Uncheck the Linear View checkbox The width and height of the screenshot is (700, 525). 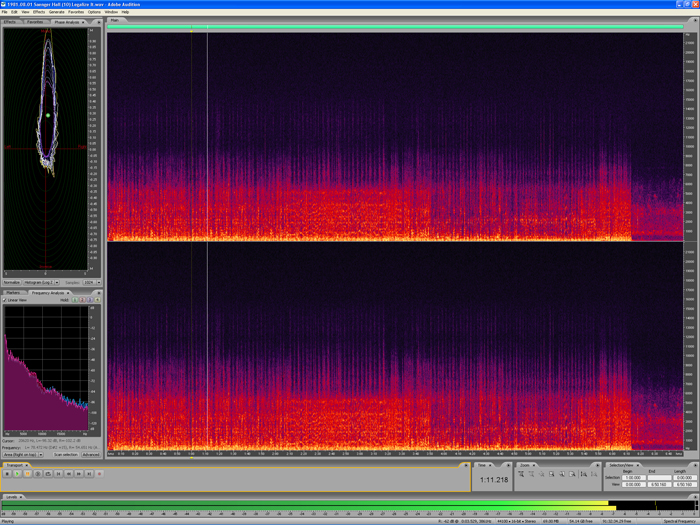pos(5,300)
